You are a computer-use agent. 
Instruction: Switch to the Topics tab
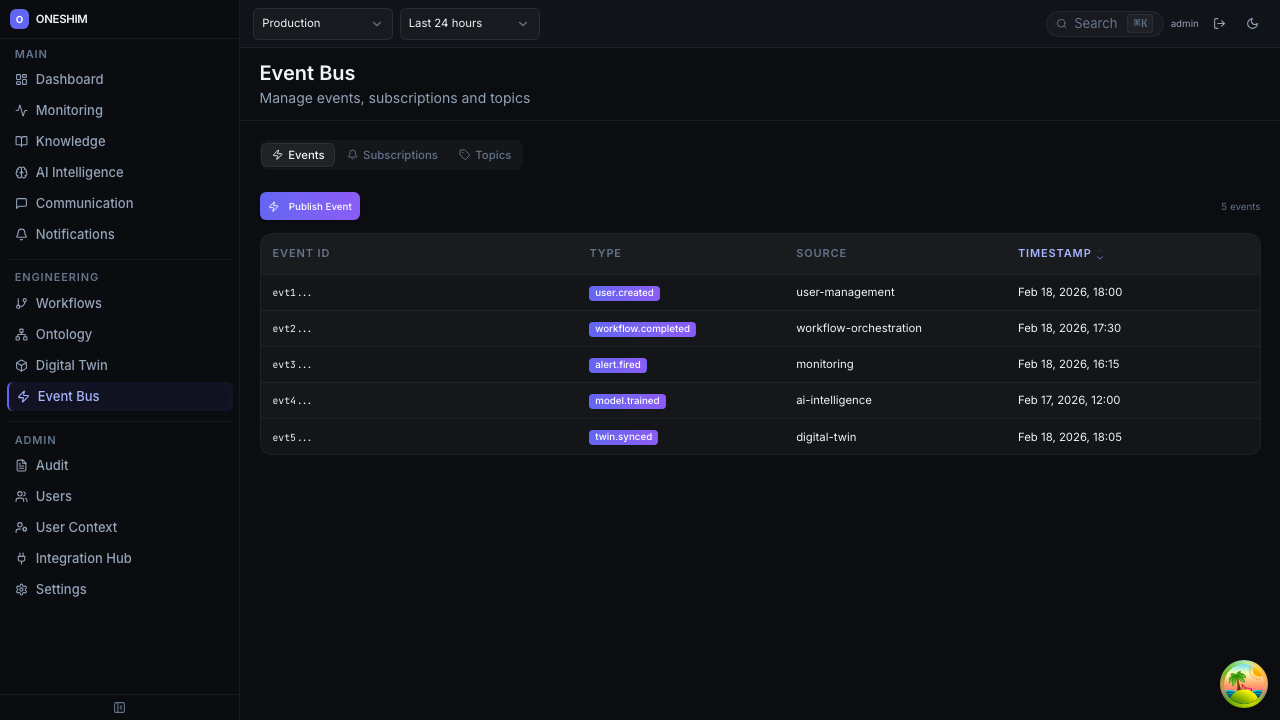(x=485, y=155)
